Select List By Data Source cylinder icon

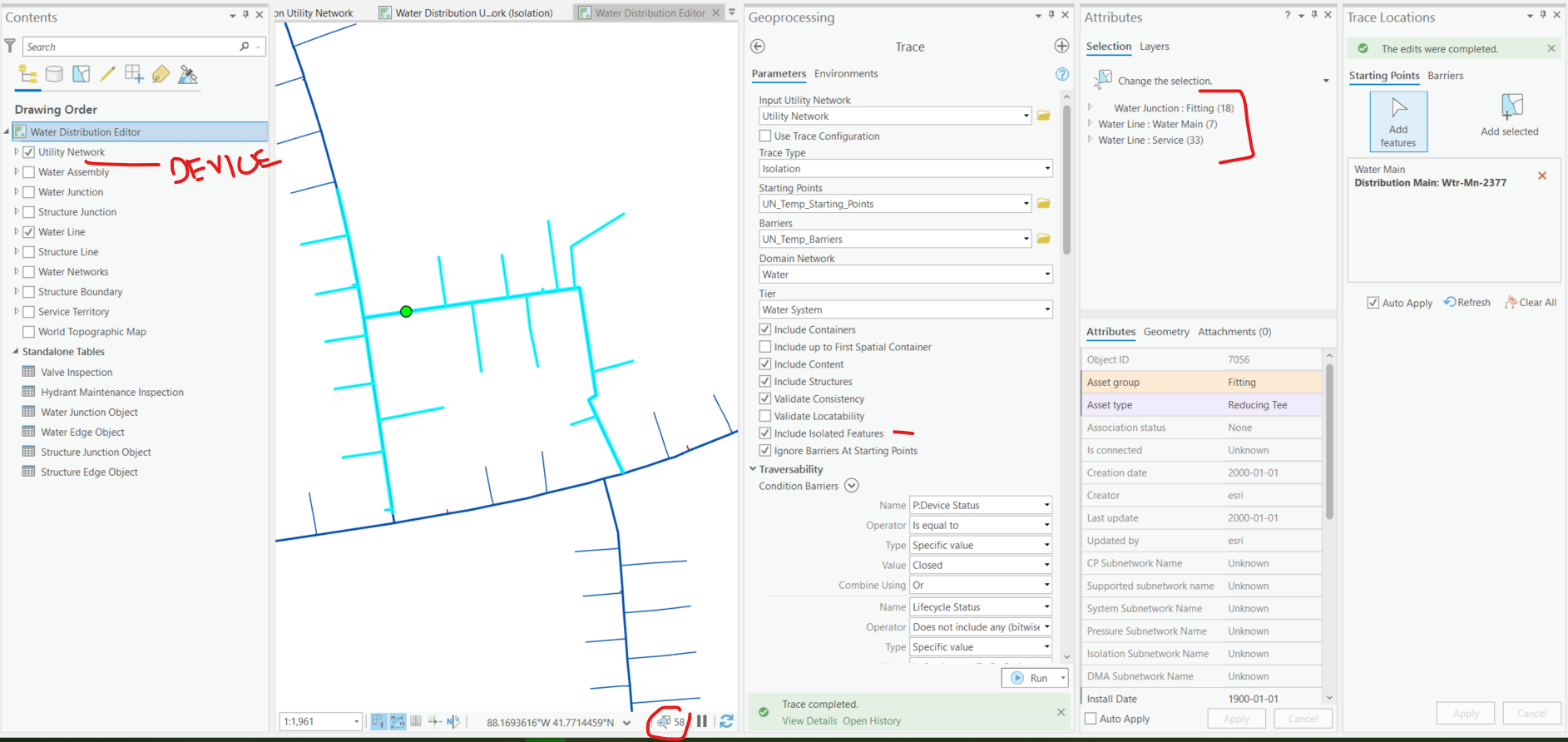click(54, 74)
